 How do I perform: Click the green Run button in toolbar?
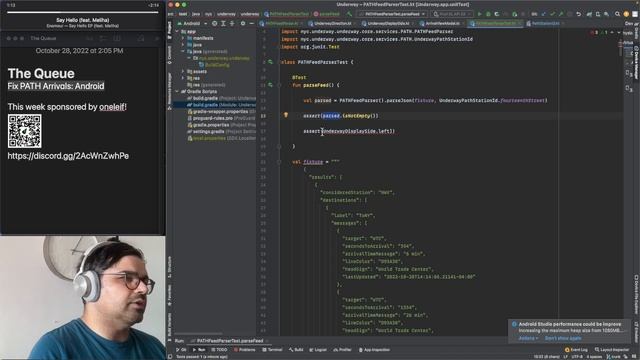pos(480,14)
